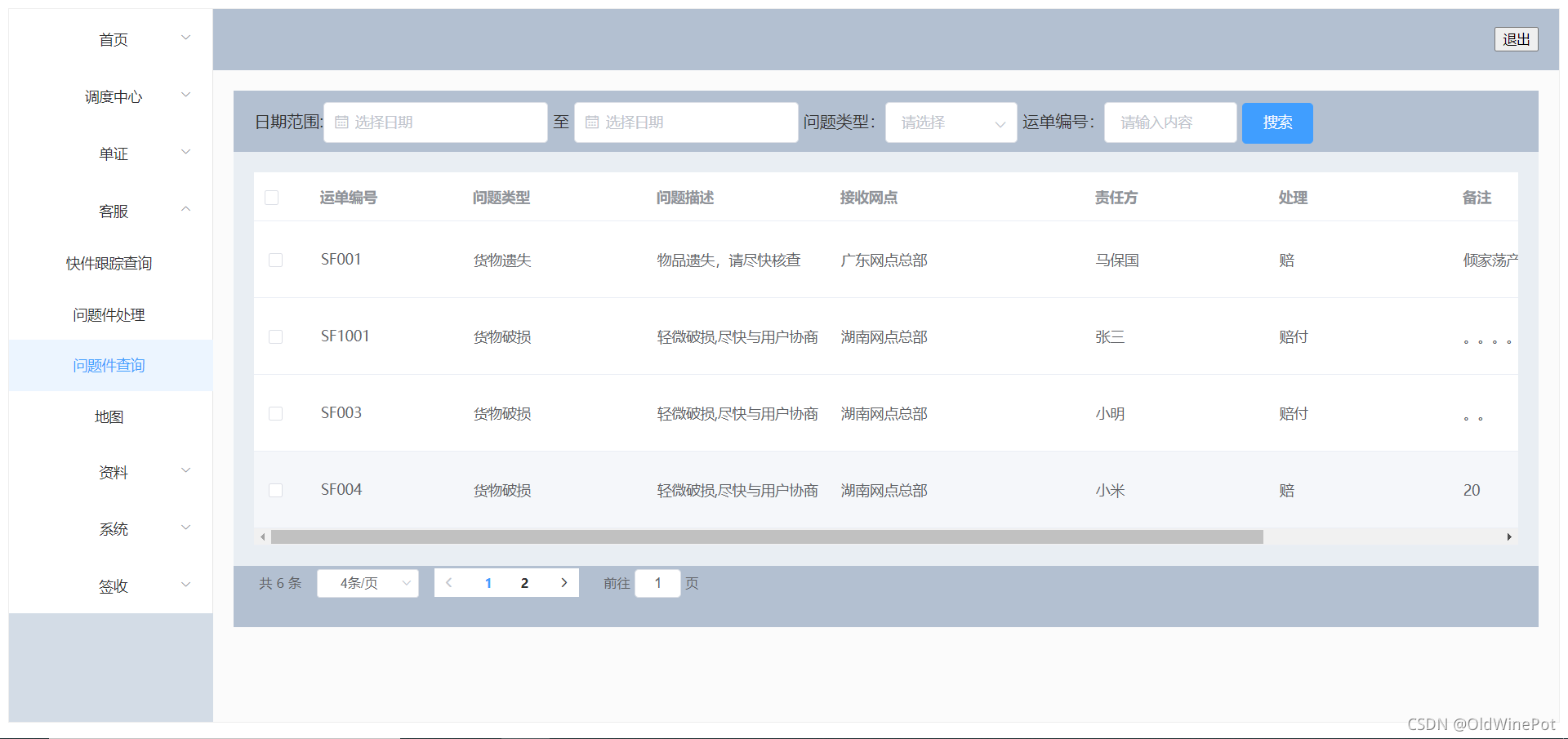Click the SF001 waybill cell
The height and width of the screenshot is (739, 1568).
[x=341, y=260]
